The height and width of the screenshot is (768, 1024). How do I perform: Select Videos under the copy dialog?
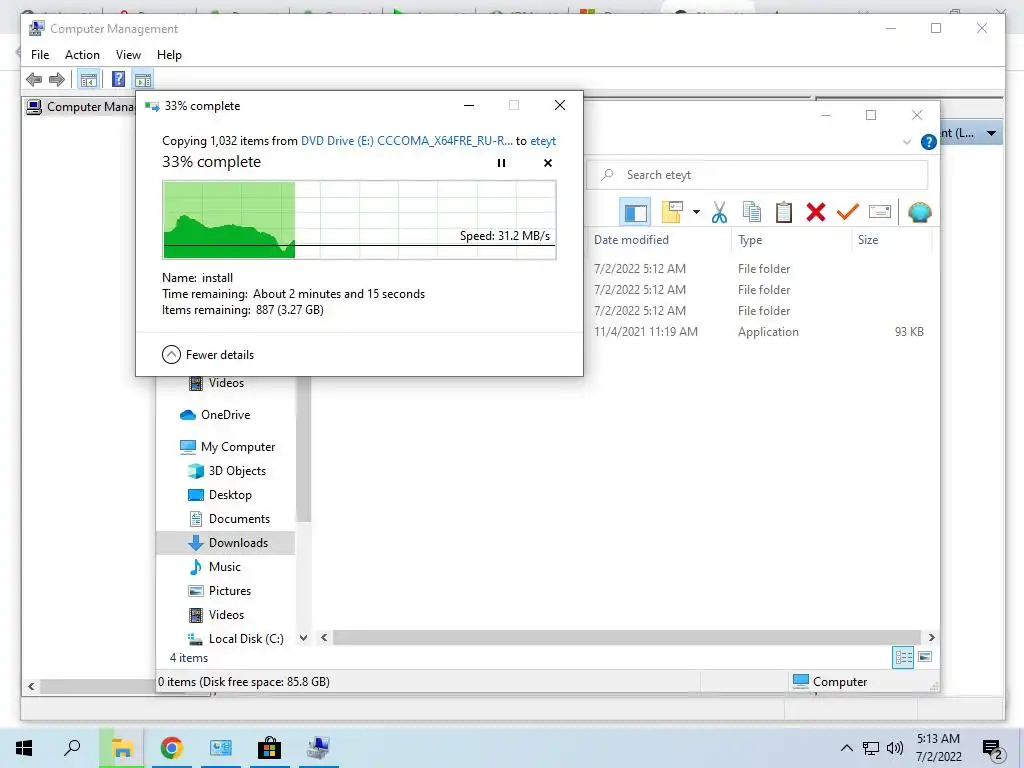(226, 383)
